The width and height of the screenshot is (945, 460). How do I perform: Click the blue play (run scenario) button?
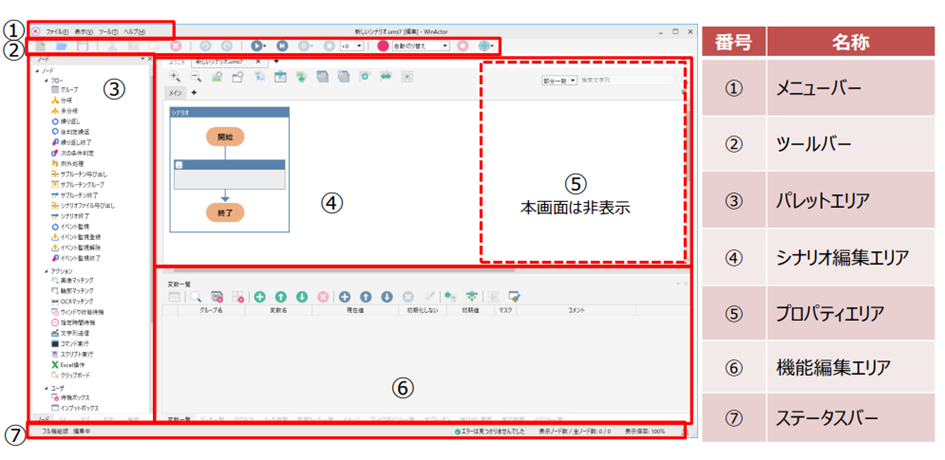pyautogui.click(x=257, y=46)
